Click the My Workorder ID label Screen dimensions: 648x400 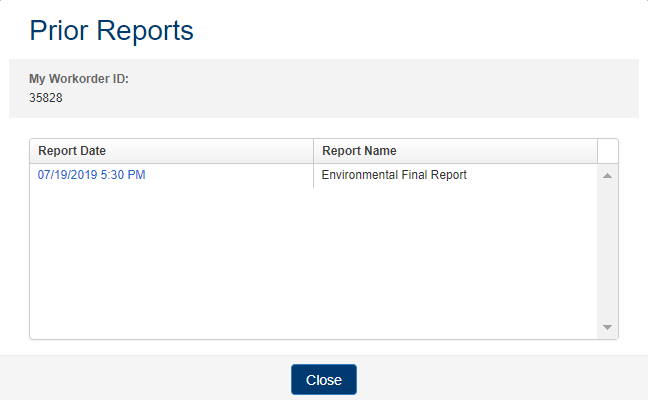(x=79, y=79)
